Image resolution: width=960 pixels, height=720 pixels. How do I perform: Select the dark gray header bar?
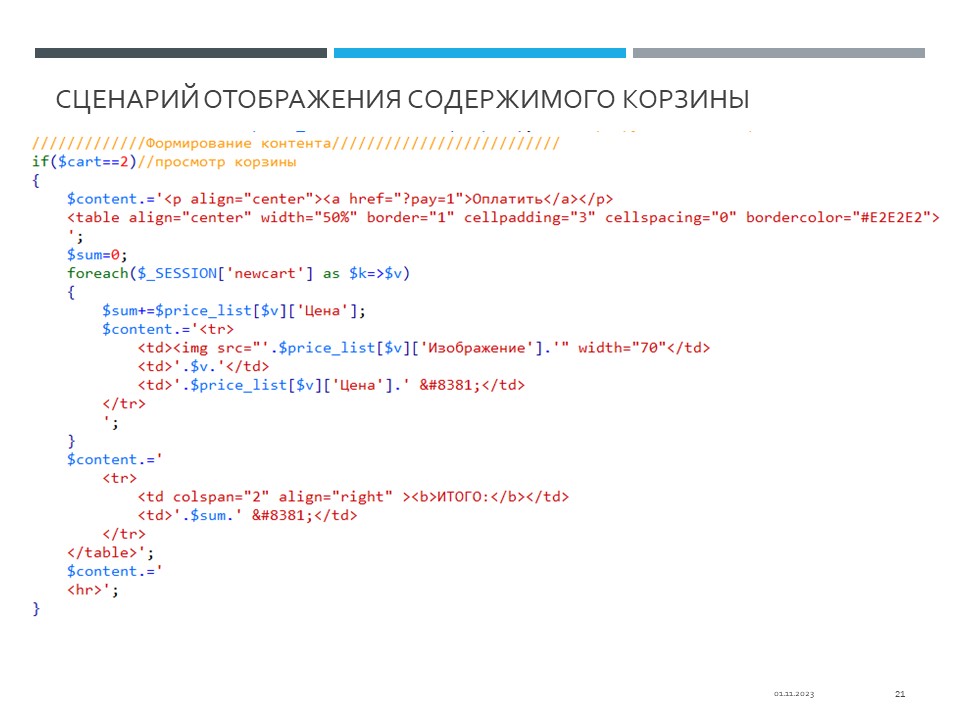[180, 53]
